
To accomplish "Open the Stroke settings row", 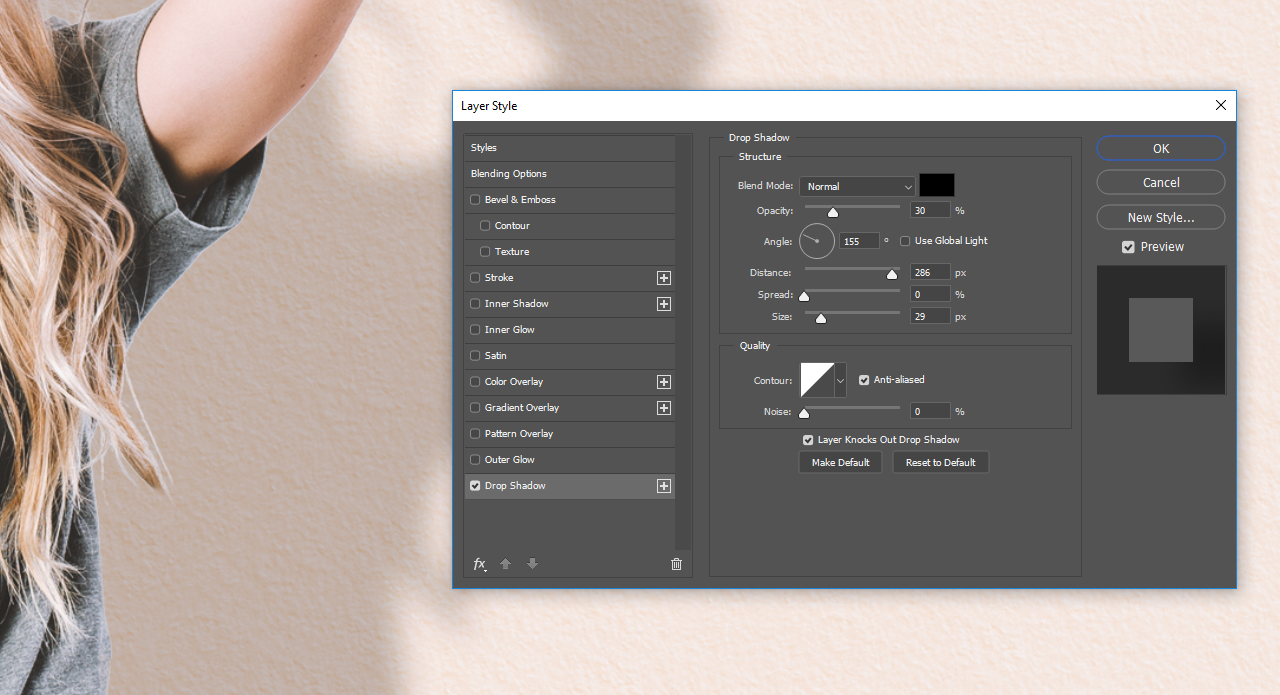I will (x=569, y=278).
